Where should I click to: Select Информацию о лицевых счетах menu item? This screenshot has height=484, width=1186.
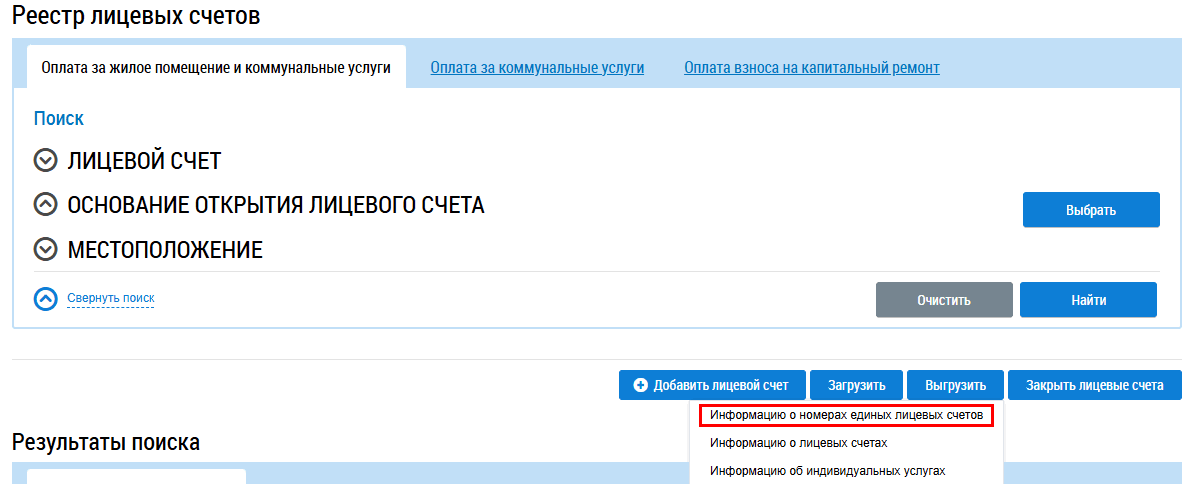click(x=799, y=442)
